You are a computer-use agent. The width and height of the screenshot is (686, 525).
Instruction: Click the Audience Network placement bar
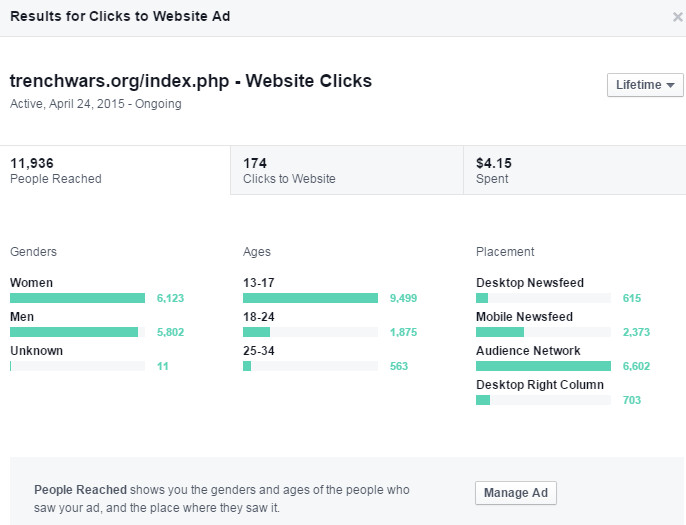tap(543, 366)
